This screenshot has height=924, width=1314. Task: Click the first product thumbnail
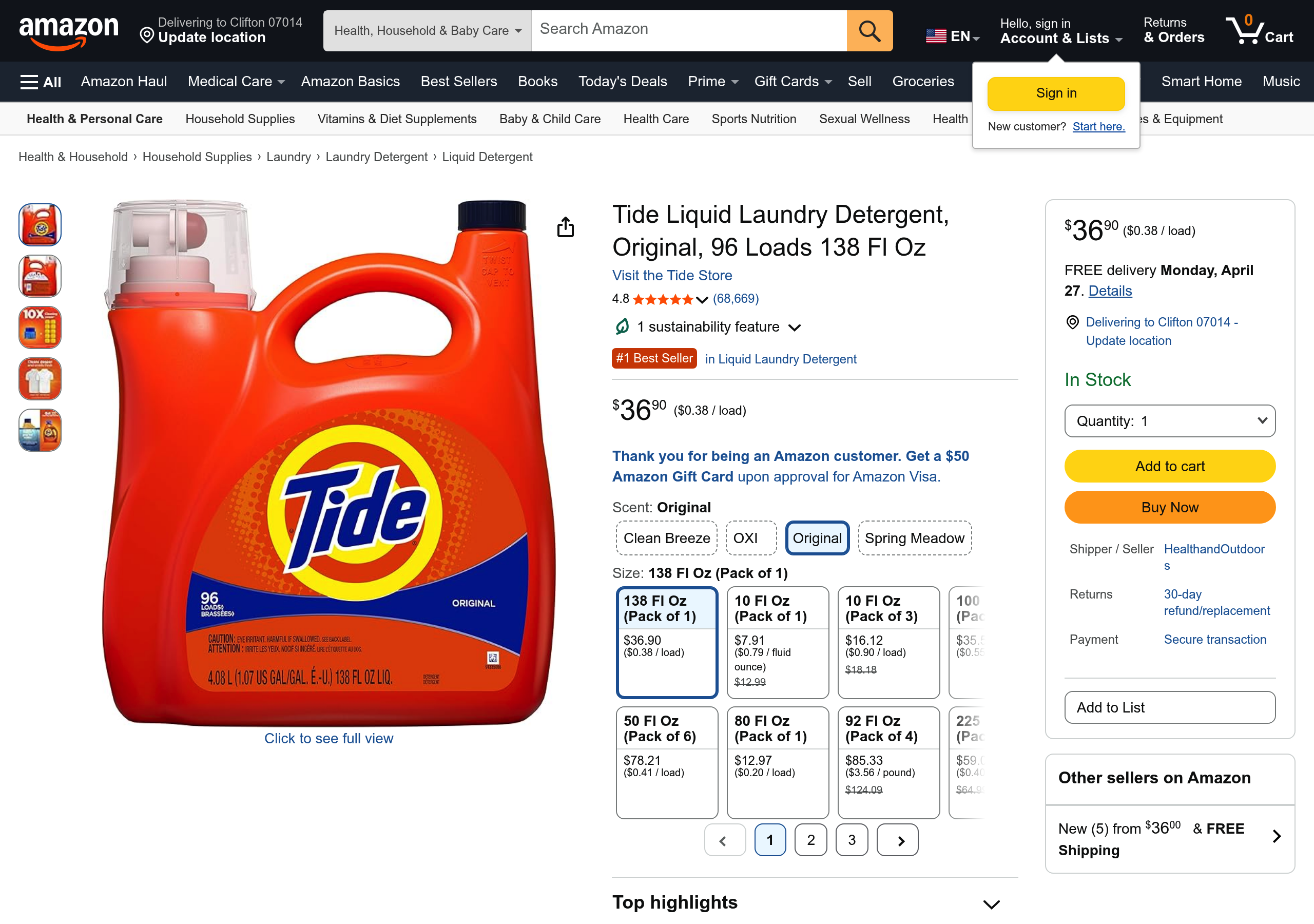coord(39,224)
